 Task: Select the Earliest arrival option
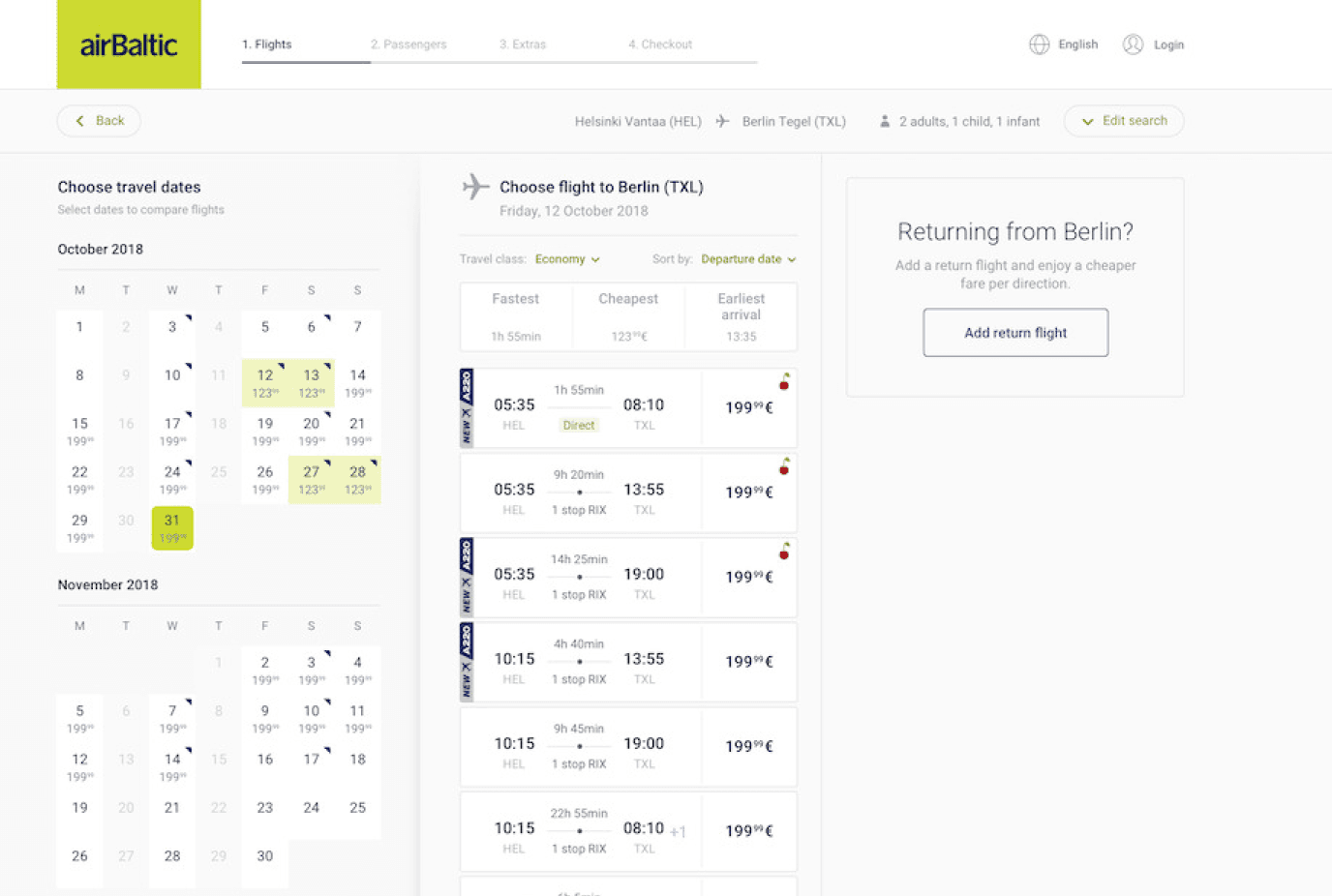pos(741,316)
